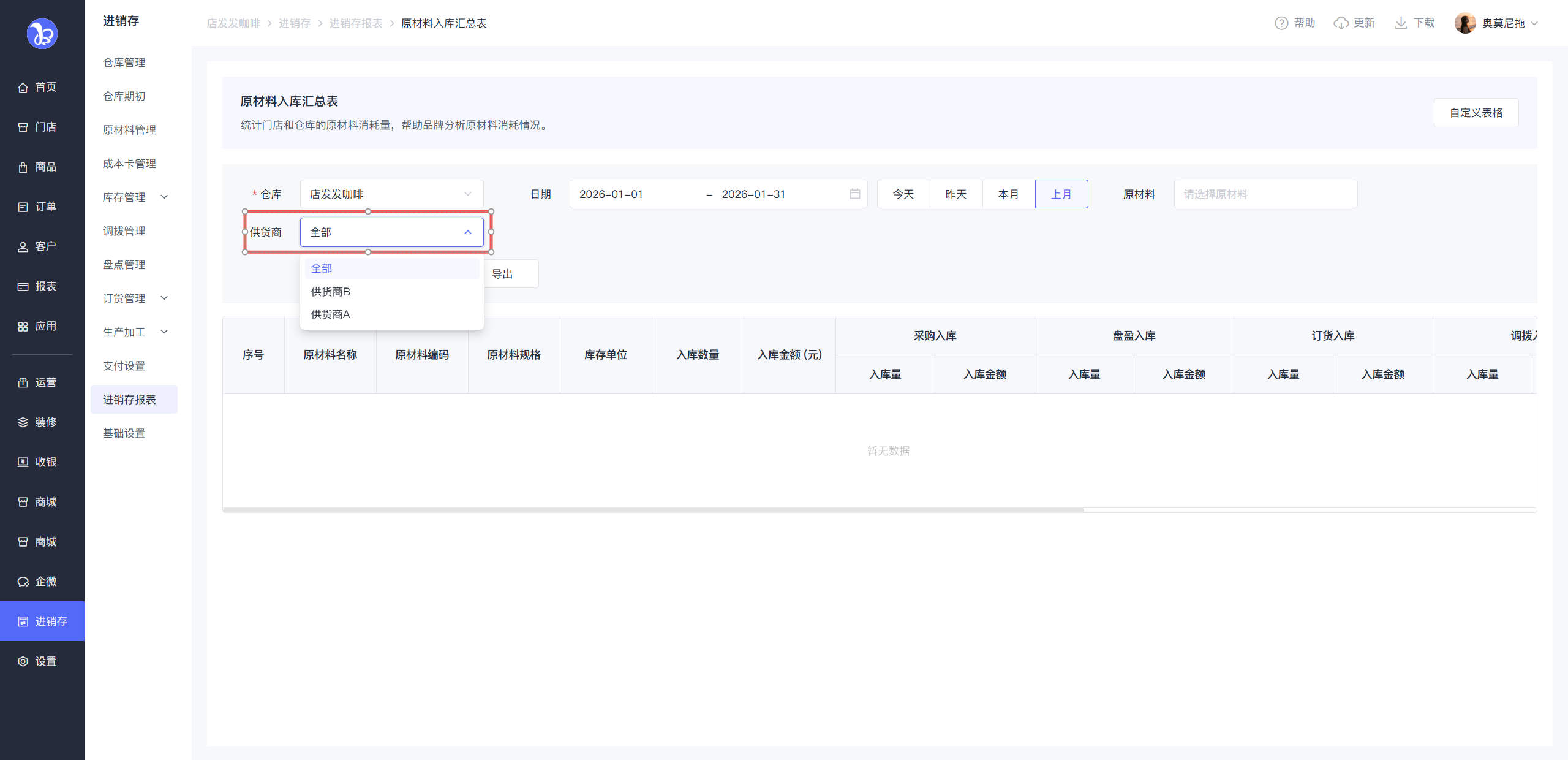Click the table's horizontal scrollbar
This screenshot has width=1568, height=760.
[x=653, y=510]
